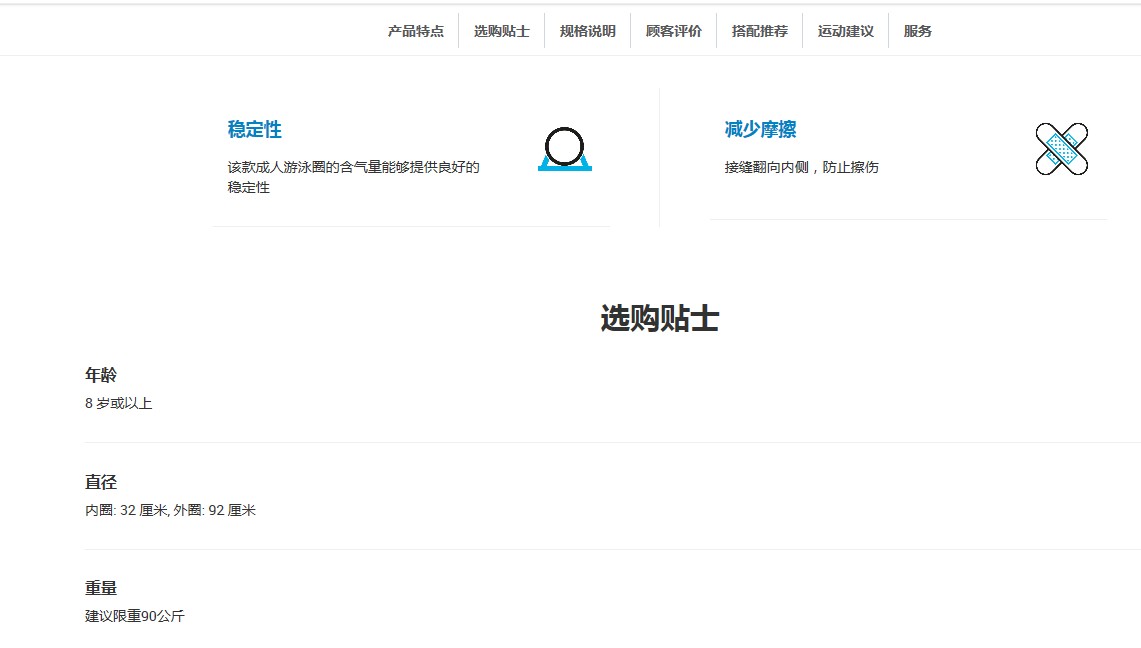Click the 内圈: 32 厘米 diameter value

[x=170, y=511]
